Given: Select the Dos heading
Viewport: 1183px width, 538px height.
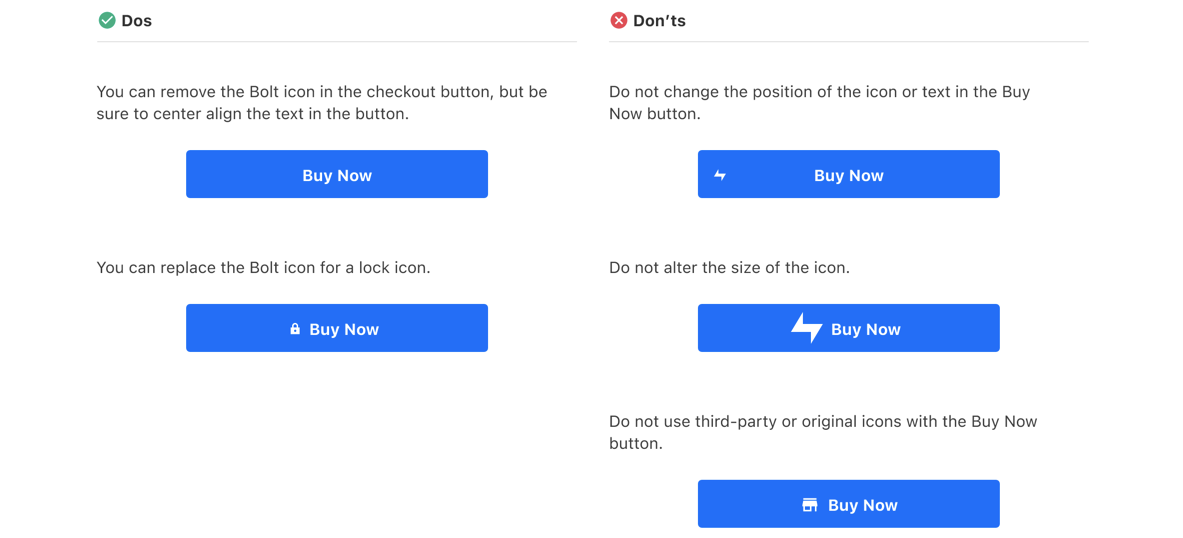Looking at the screenshot, I should (137, 21).
